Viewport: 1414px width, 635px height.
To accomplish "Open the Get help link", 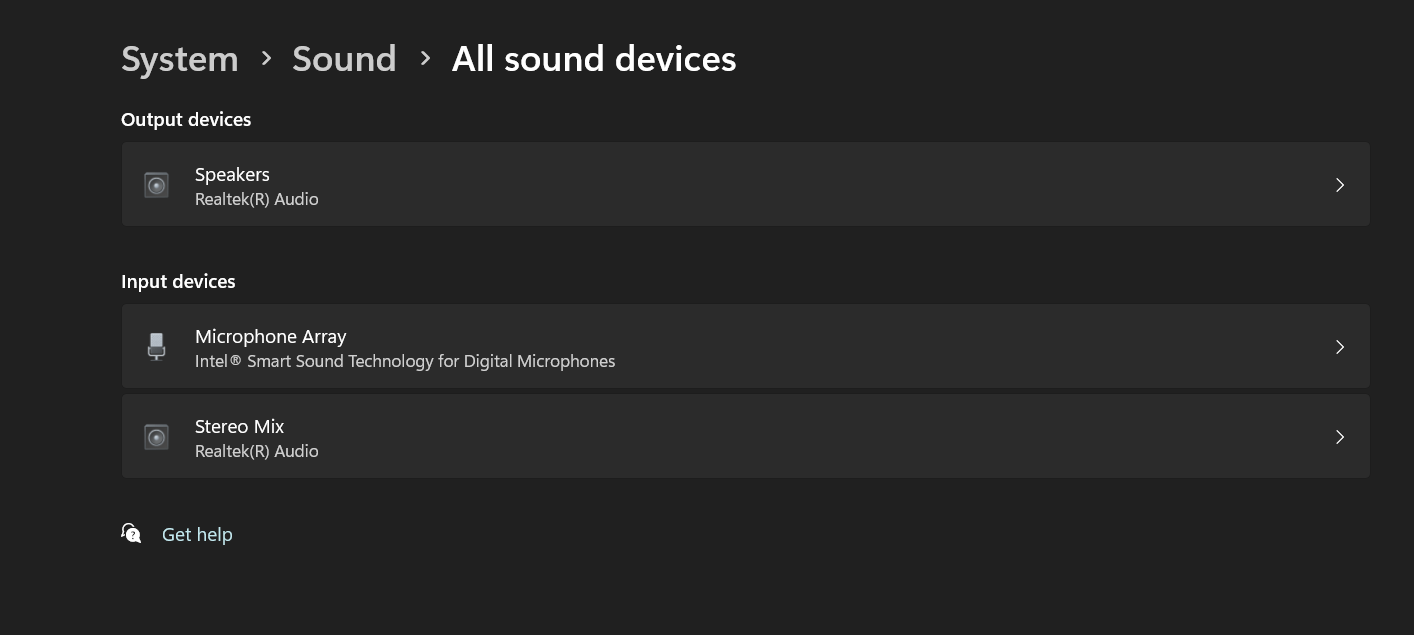I will (x=197, y=535).
